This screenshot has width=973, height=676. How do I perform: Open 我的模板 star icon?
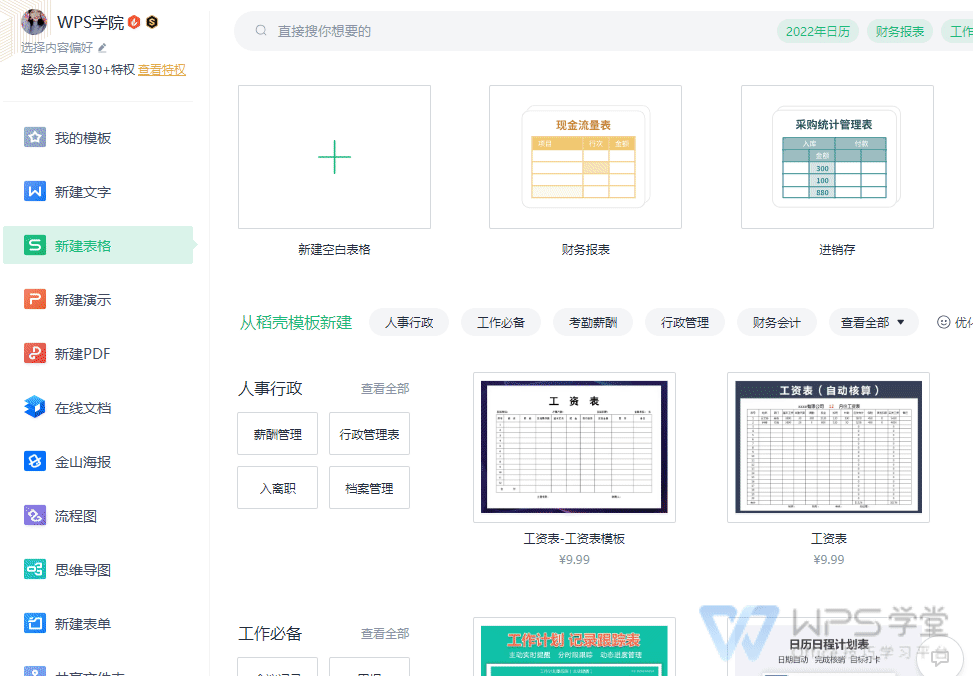(35, 137)
